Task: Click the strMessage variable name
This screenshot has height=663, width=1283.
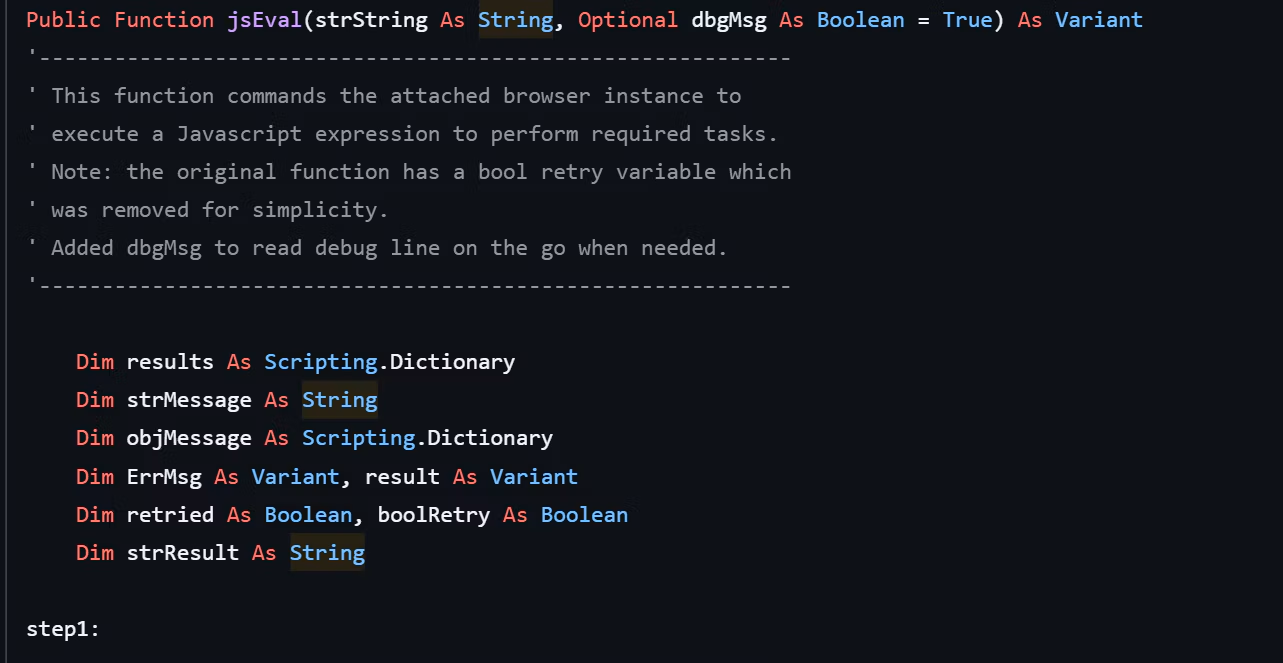Action: coord(189,400)
